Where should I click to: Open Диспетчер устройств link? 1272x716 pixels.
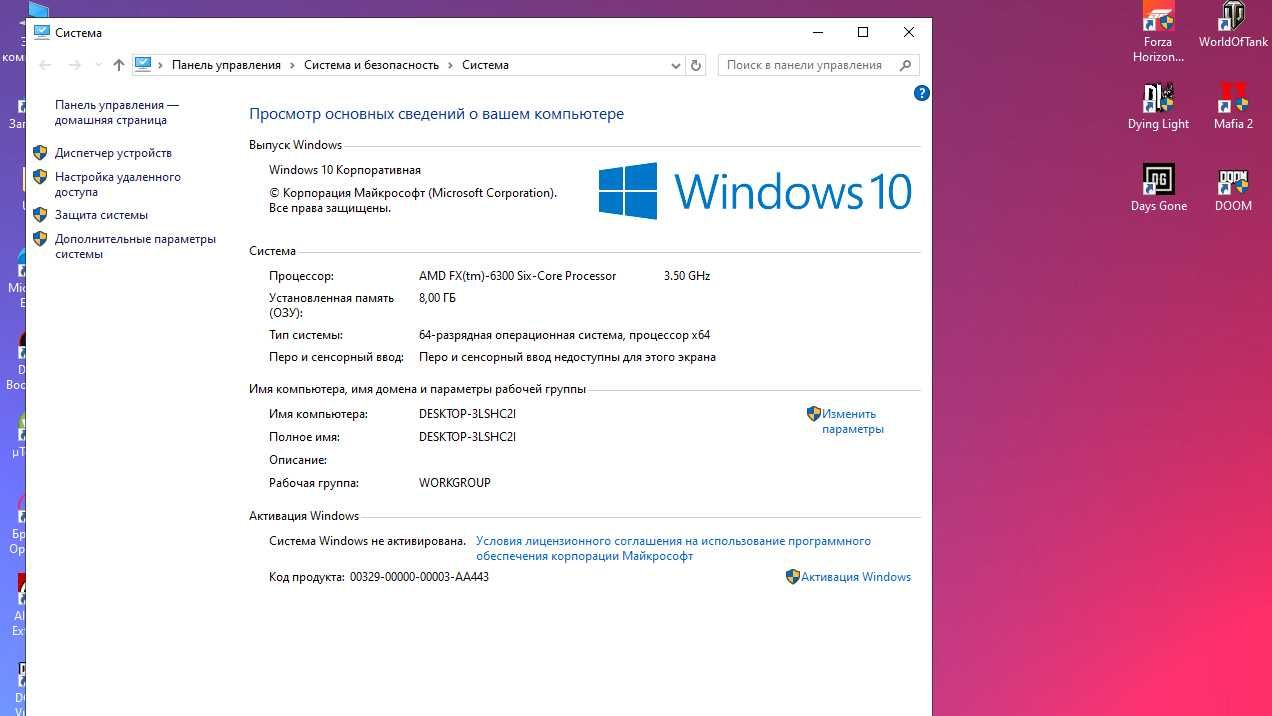pyautogui.click(x=113, y=153)
